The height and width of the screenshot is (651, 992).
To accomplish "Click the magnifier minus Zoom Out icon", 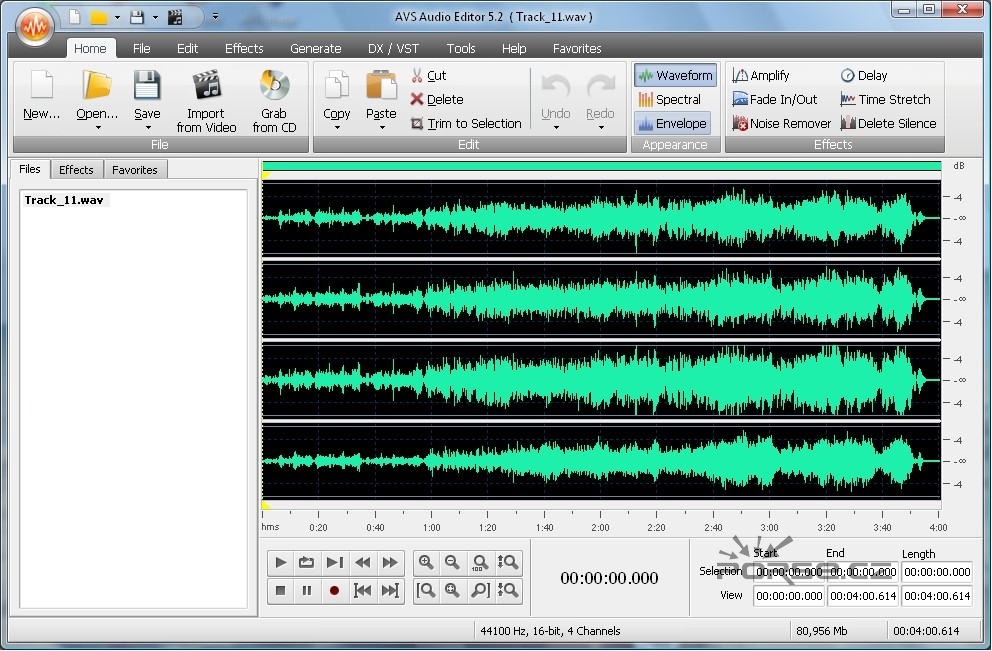I will click(x=453, y=562).
